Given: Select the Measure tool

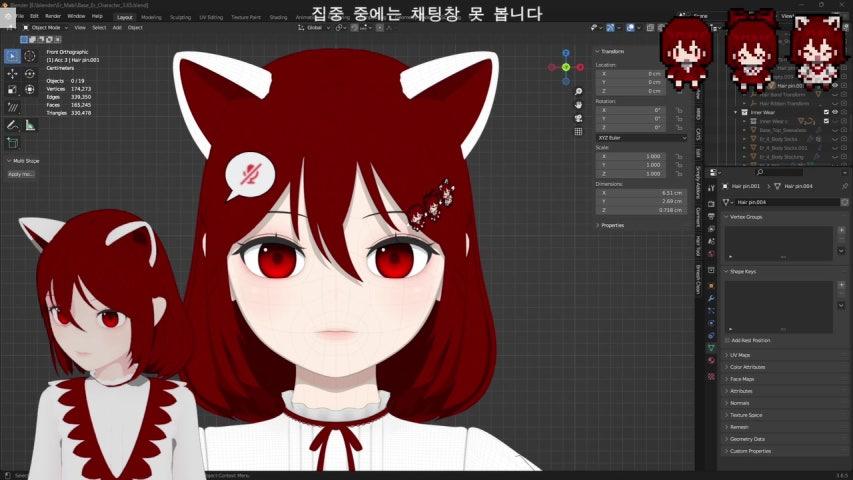Looking at the screenshot, I should [x=29, y=125].
